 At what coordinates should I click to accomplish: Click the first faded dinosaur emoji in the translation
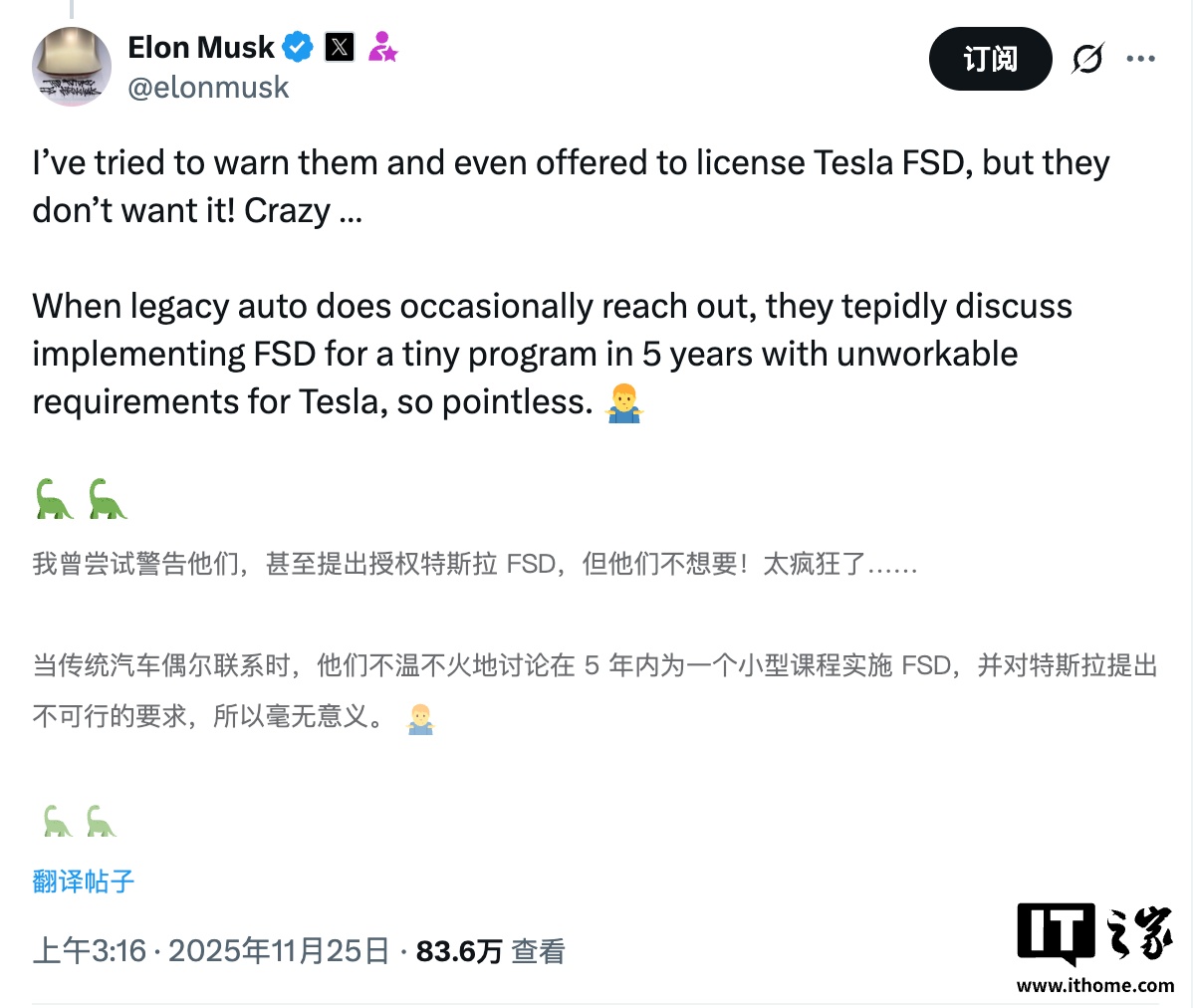pos(57,822)
